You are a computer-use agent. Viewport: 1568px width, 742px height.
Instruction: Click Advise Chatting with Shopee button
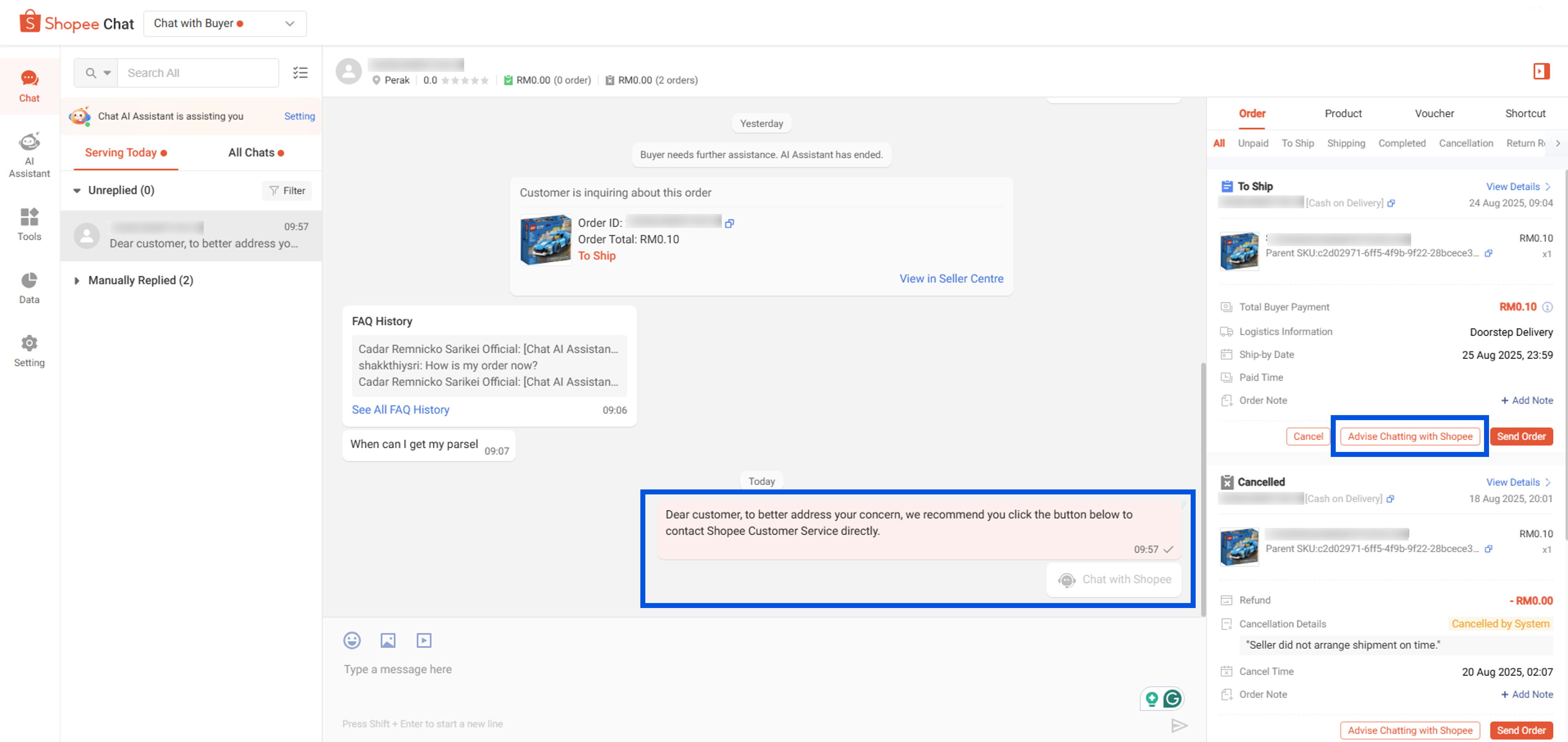tap(1410, 437)
